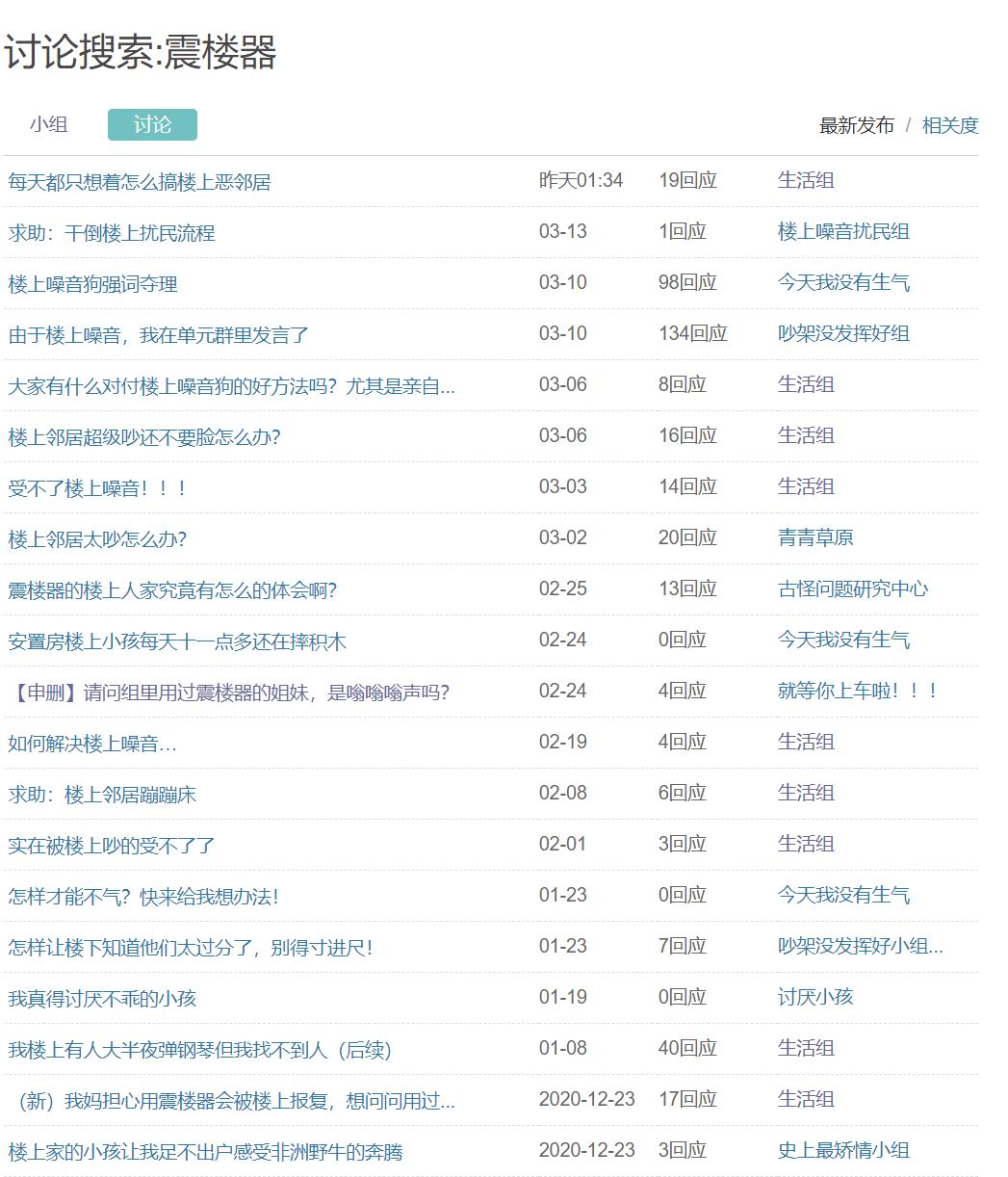Open post 我楼上有人大半夜弹钢琴但我找不到人（后续）
Image resolution: width=1008 pixels, height=1177 pixels.
click(199, 1049)
